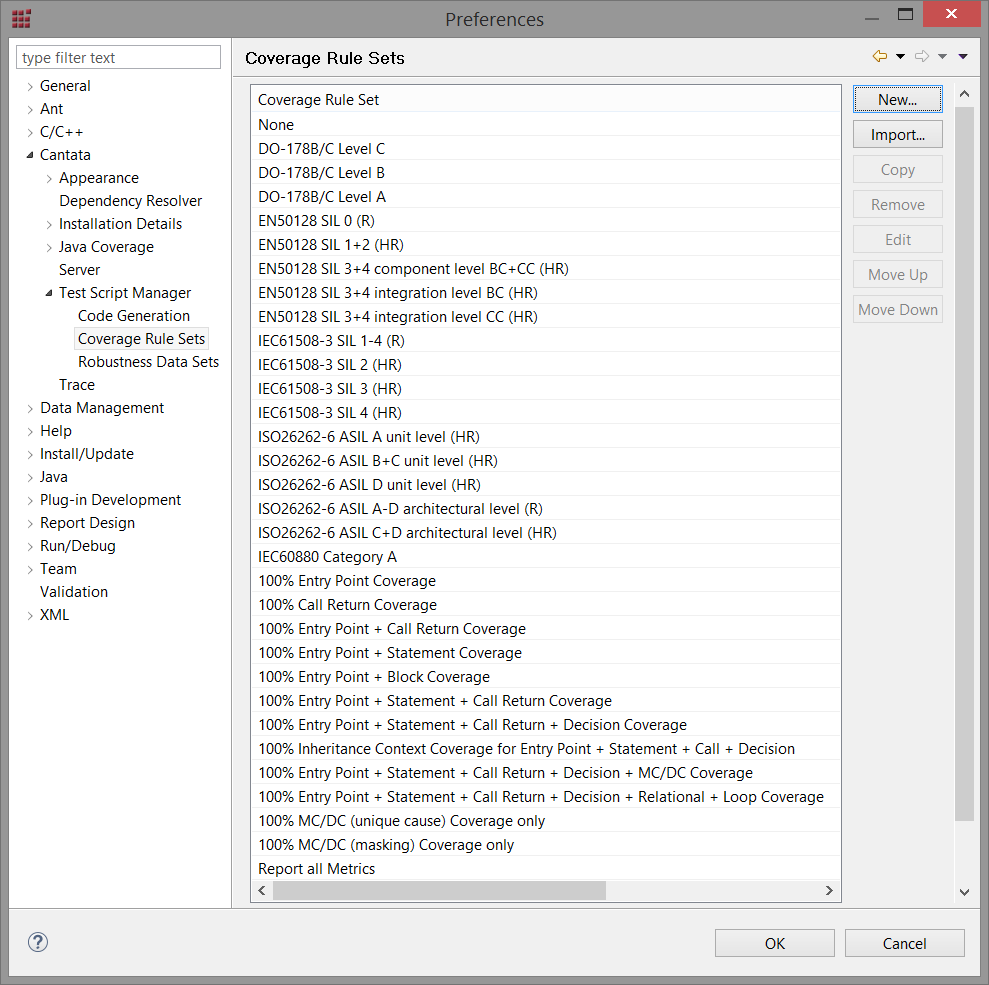Select 100% MC/DC (masking) Coverage only
Viewport: 989px width, 985px height.
pyautogui.click(x=546, y=844)
